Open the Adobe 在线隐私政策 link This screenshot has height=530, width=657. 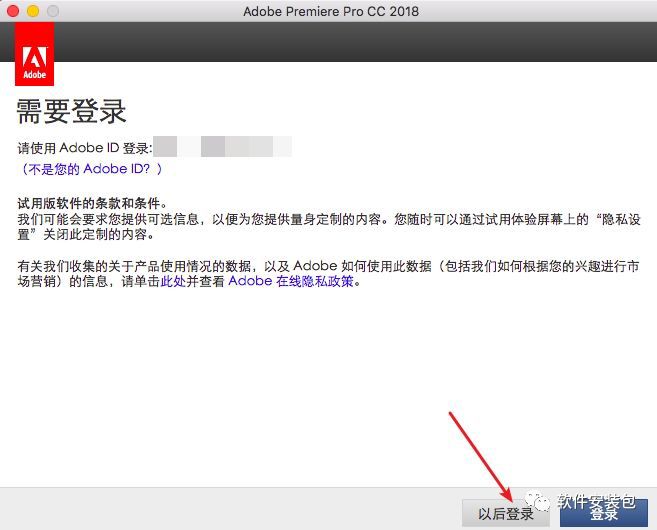pyautogui.click(x=291, y=281)
